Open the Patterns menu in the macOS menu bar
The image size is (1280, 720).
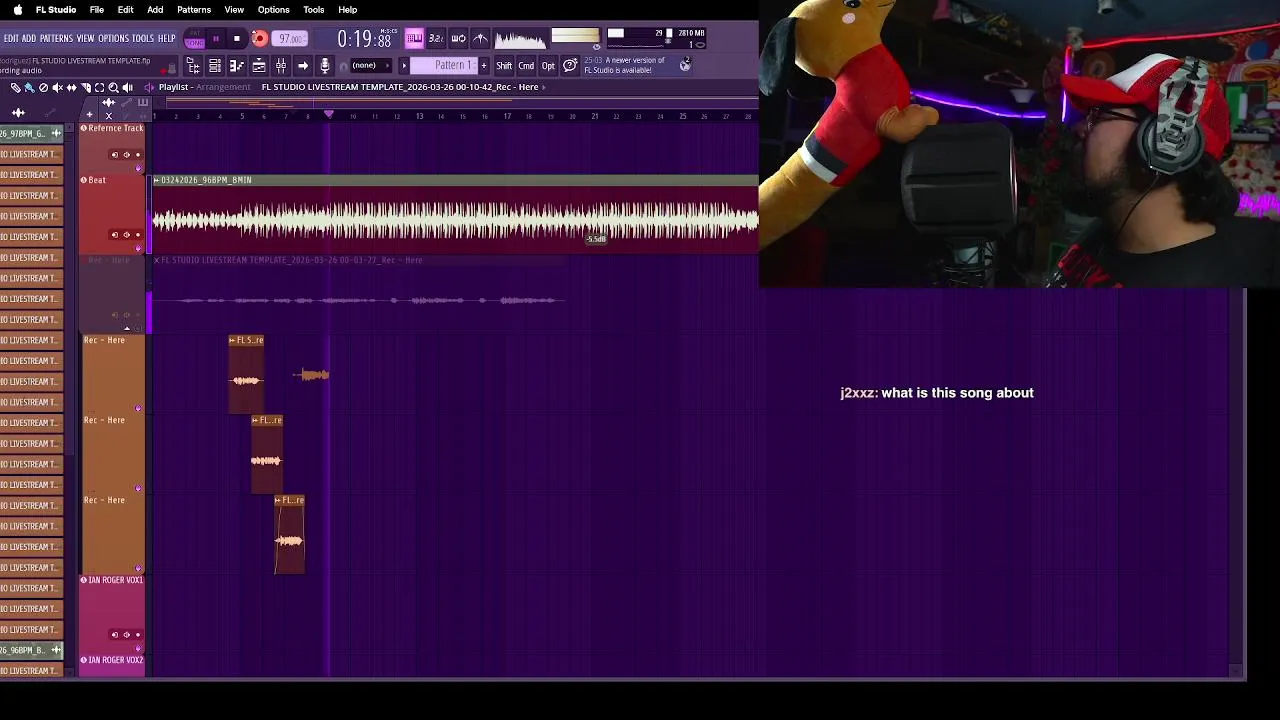coord(194,9)
